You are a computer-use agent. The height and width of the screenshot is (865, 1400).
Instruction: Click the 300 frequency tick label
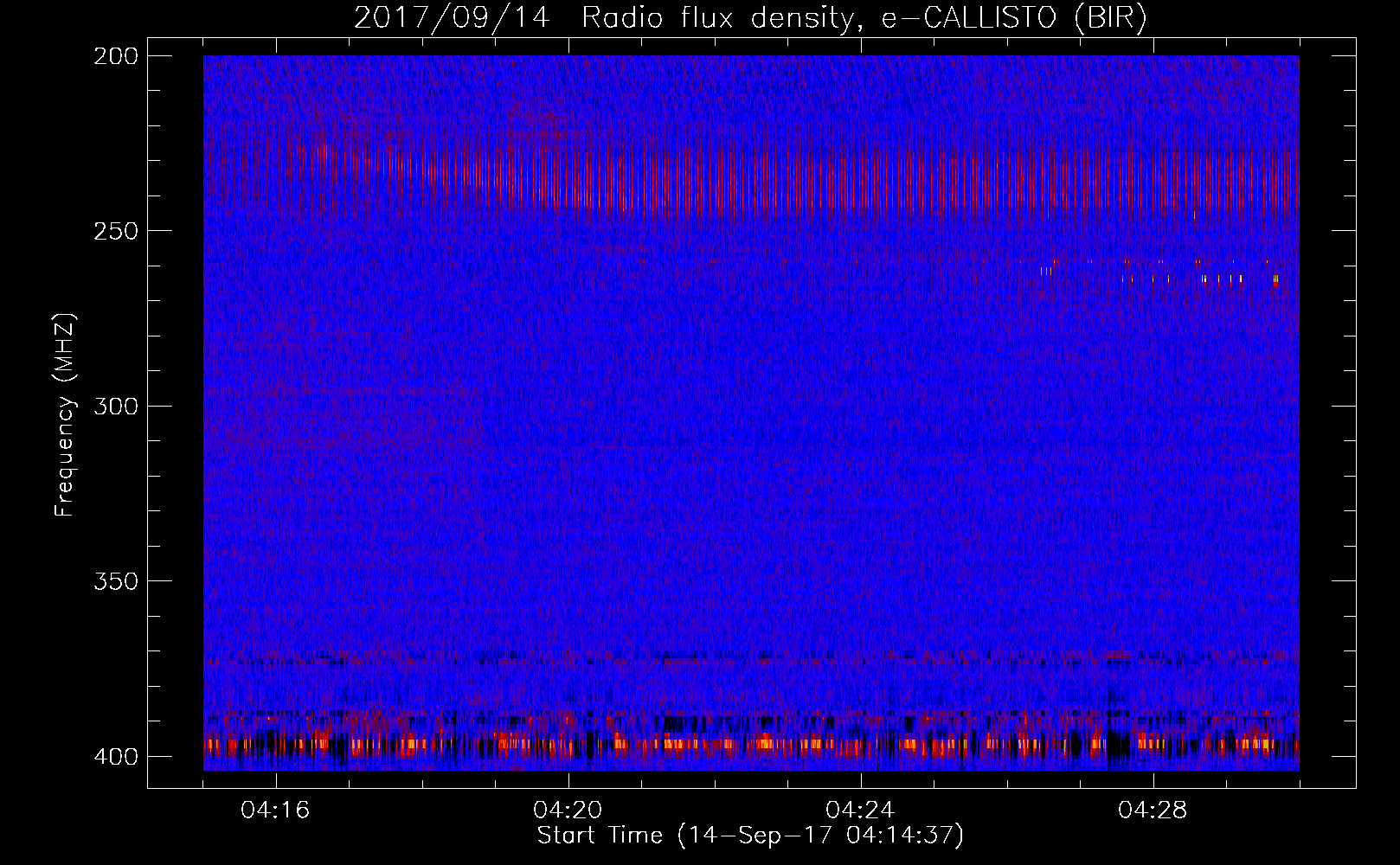[116, 407]
